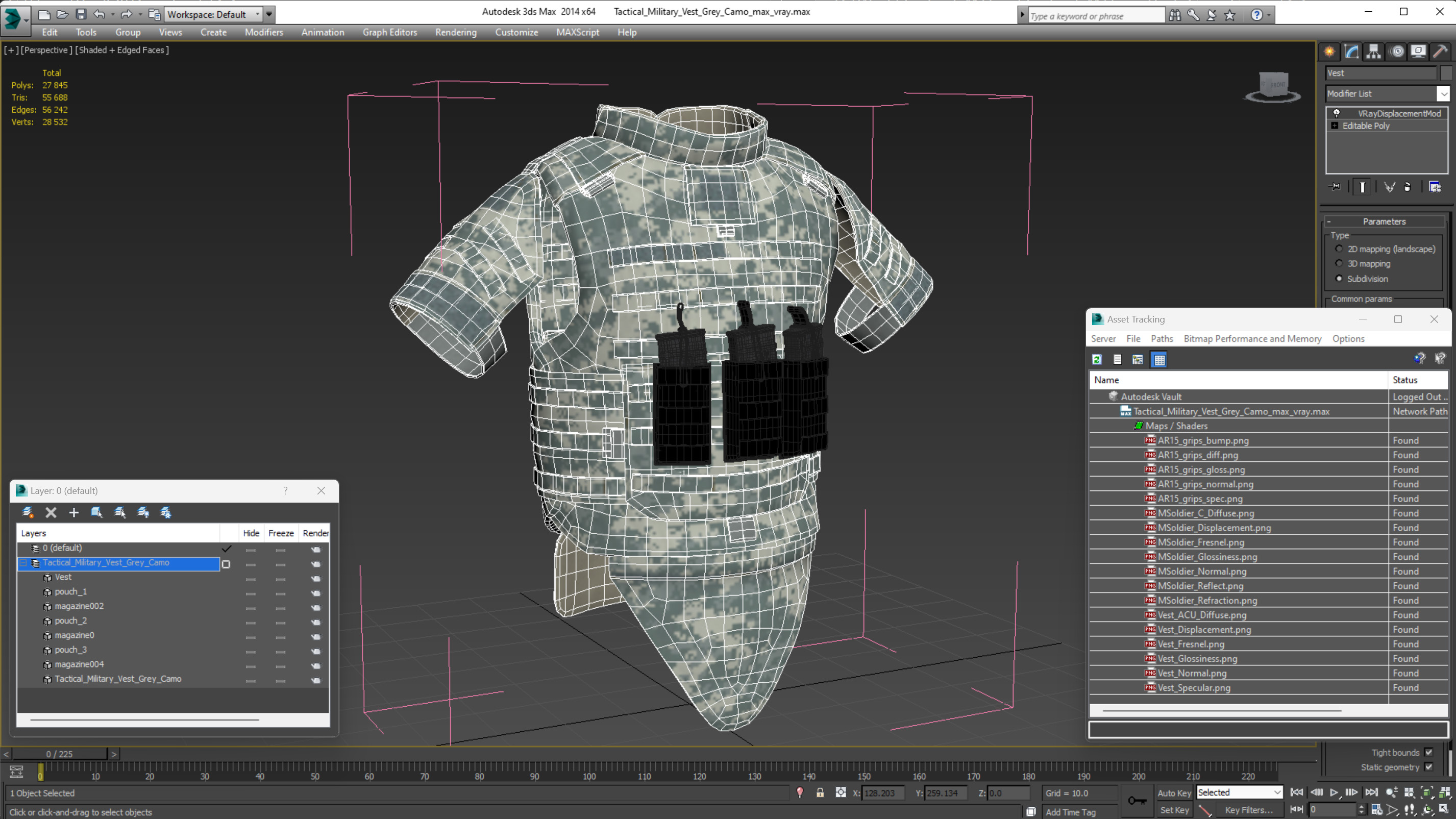1456x819 pixels.
Task: Toggle Render for pouch_1 layer row
Action: coord(315,593)
